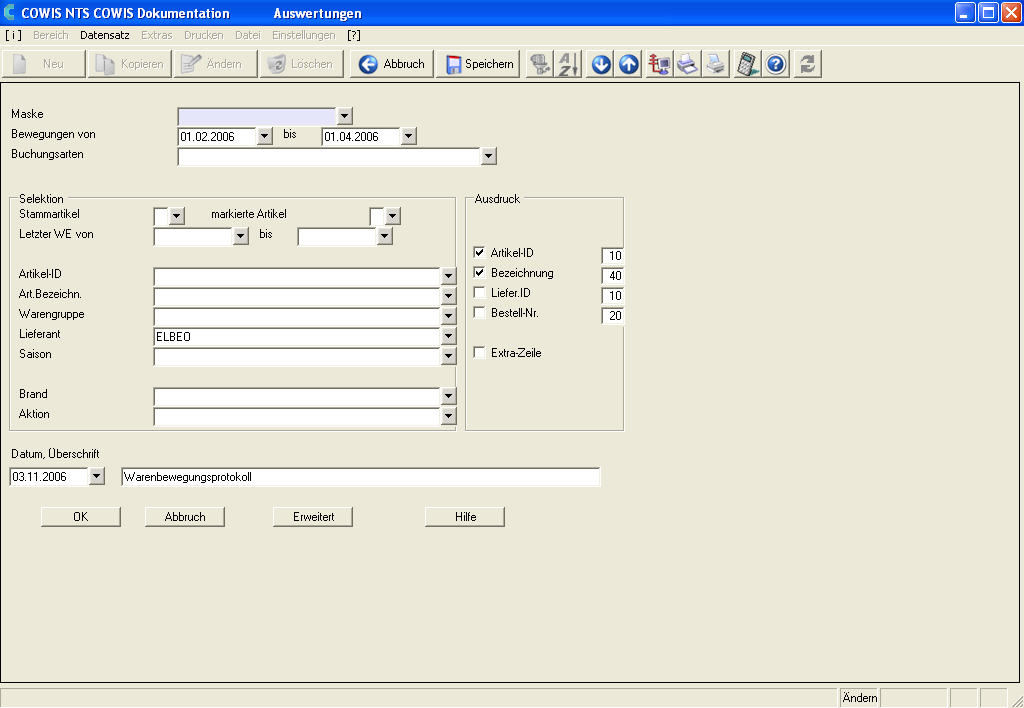Click the blue down arrow toolbar icon
Screen dimensions: 1024x708
point(601,64)
